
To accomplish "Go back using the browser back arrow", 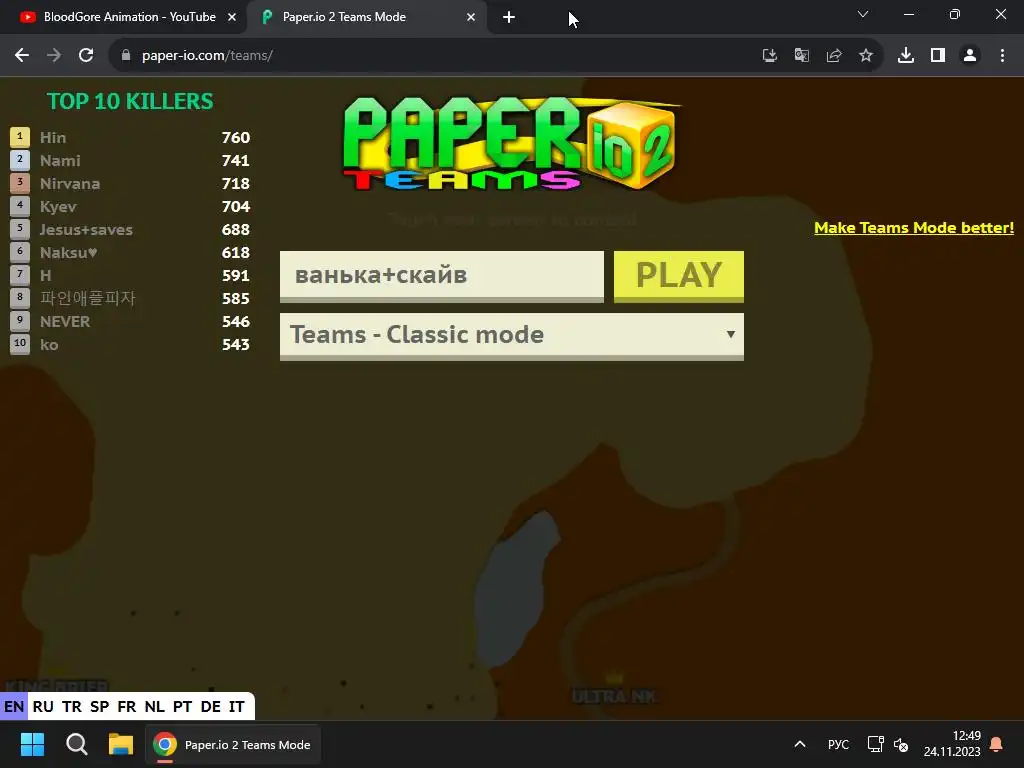I will (x=22, y=56).
